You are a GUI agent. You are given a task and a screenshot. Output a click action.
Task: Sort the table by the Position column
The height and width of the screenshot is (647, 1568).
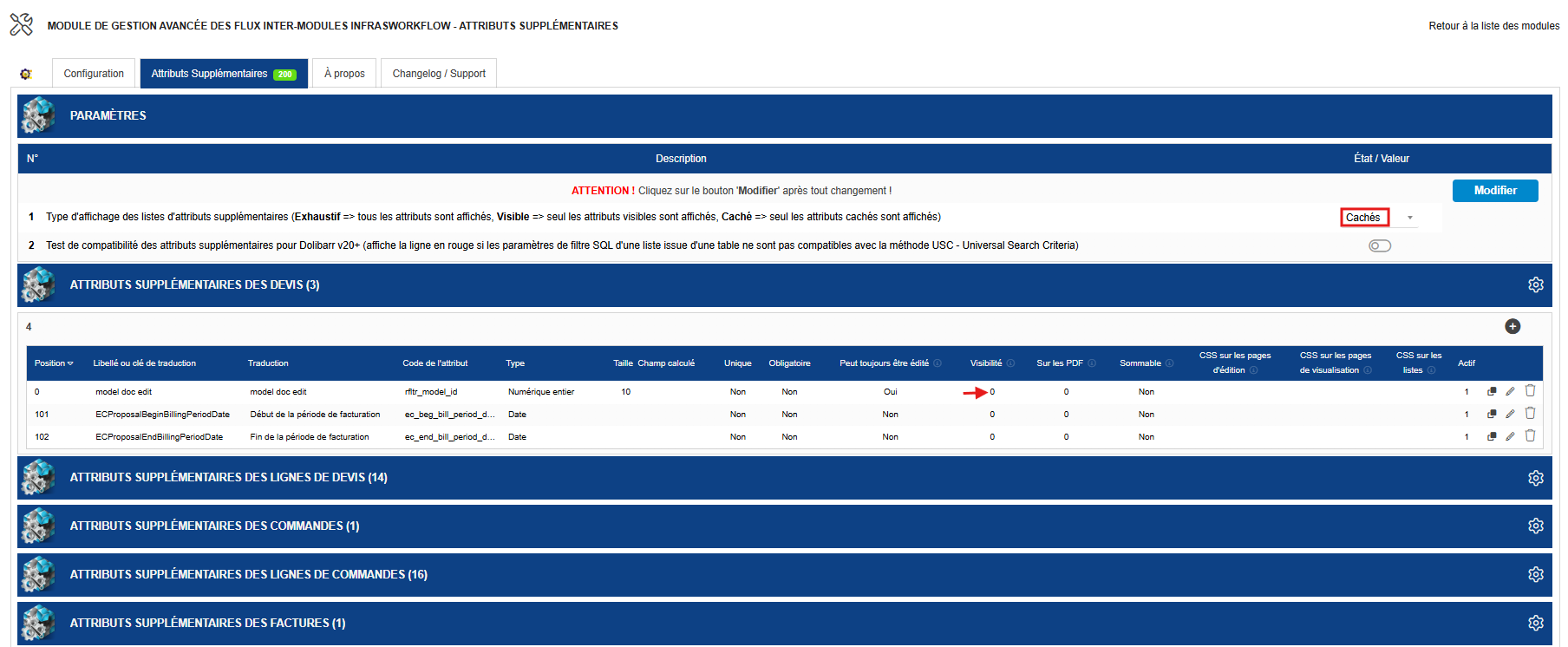point(54,363)
